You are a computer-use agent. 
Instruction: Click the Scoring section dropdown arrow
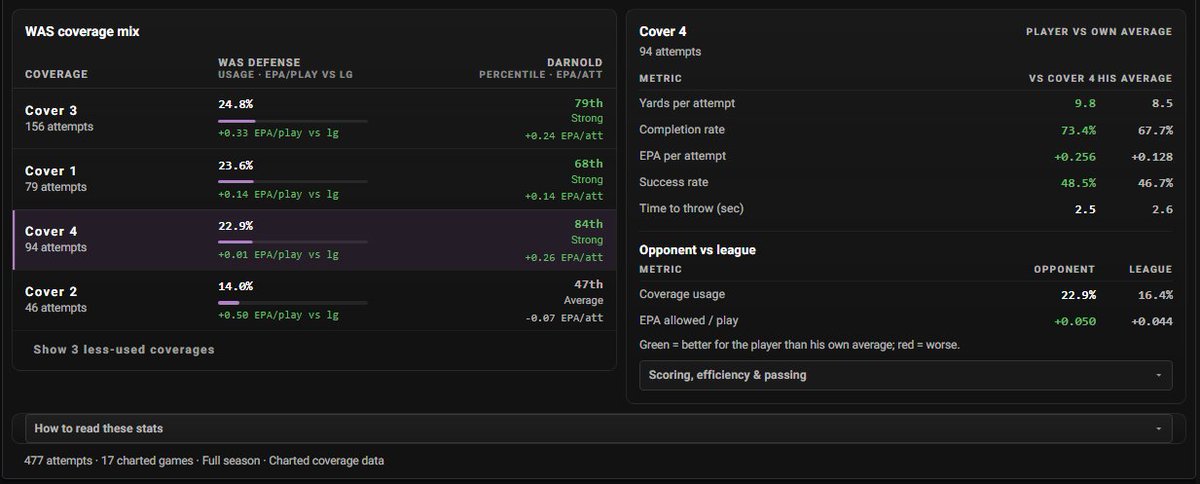(1159, 376)
